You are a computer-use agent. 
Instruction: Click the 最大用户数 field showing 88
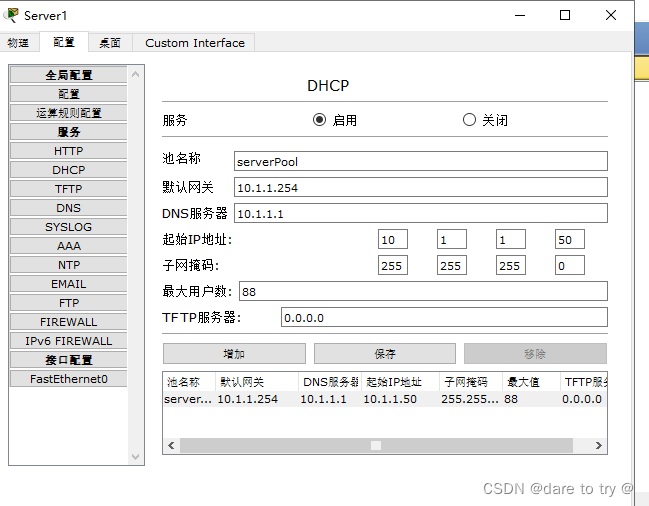point(423,292)
